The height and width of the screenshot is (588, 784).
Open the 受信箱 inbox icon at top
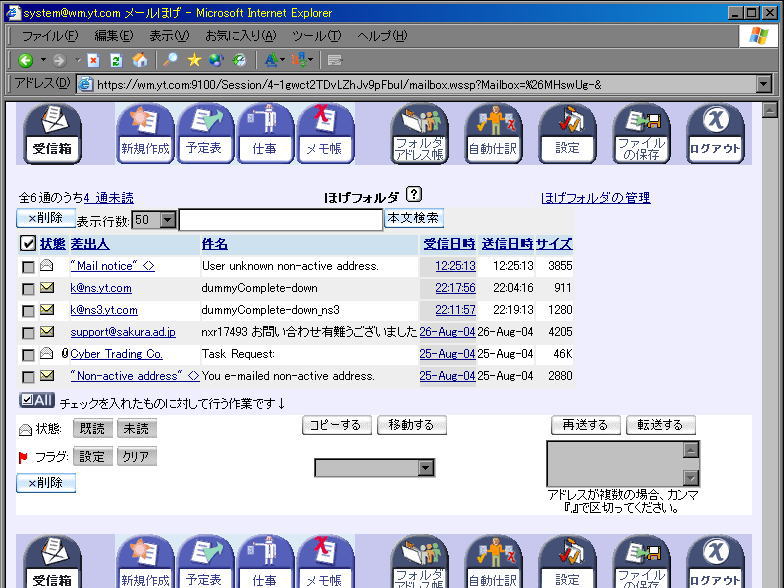pyautogui.click(x=52, y=134)
